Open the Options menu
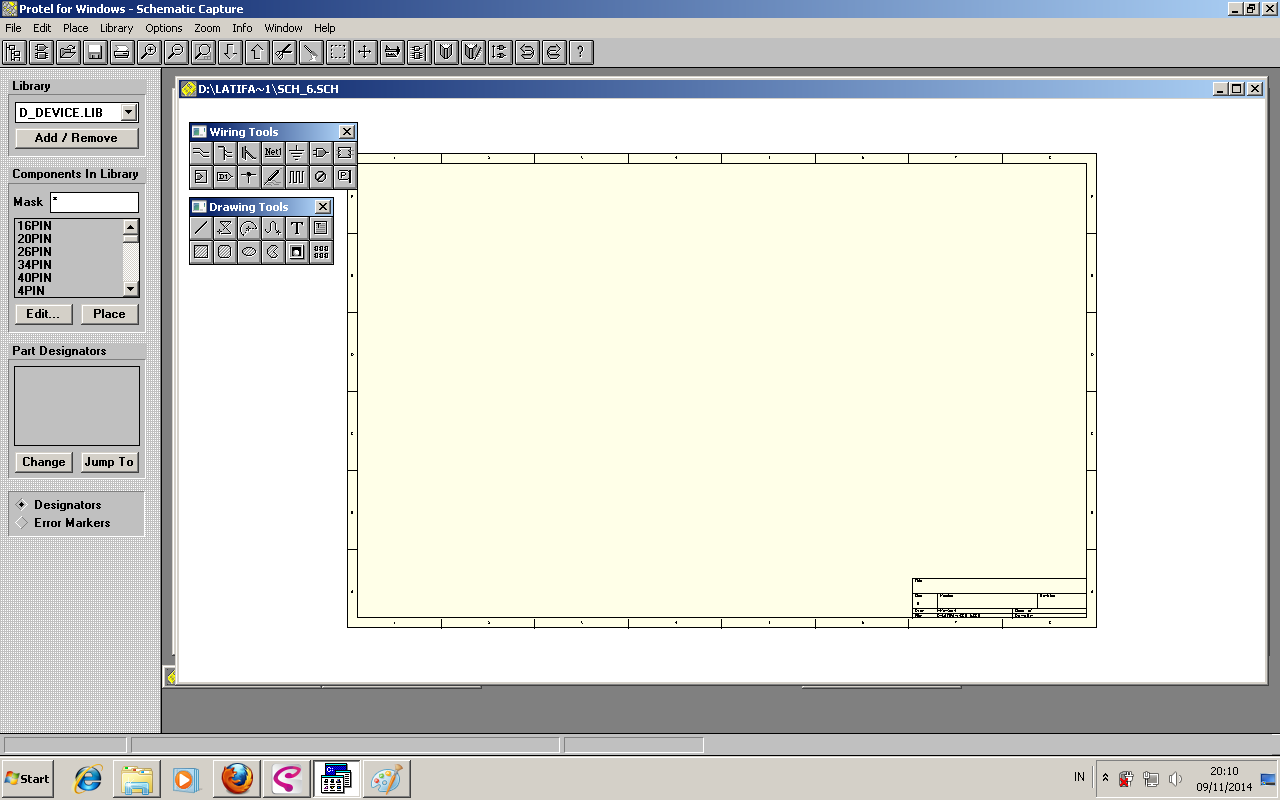This screenshot has height=800, width=1280. pos(164,28)
